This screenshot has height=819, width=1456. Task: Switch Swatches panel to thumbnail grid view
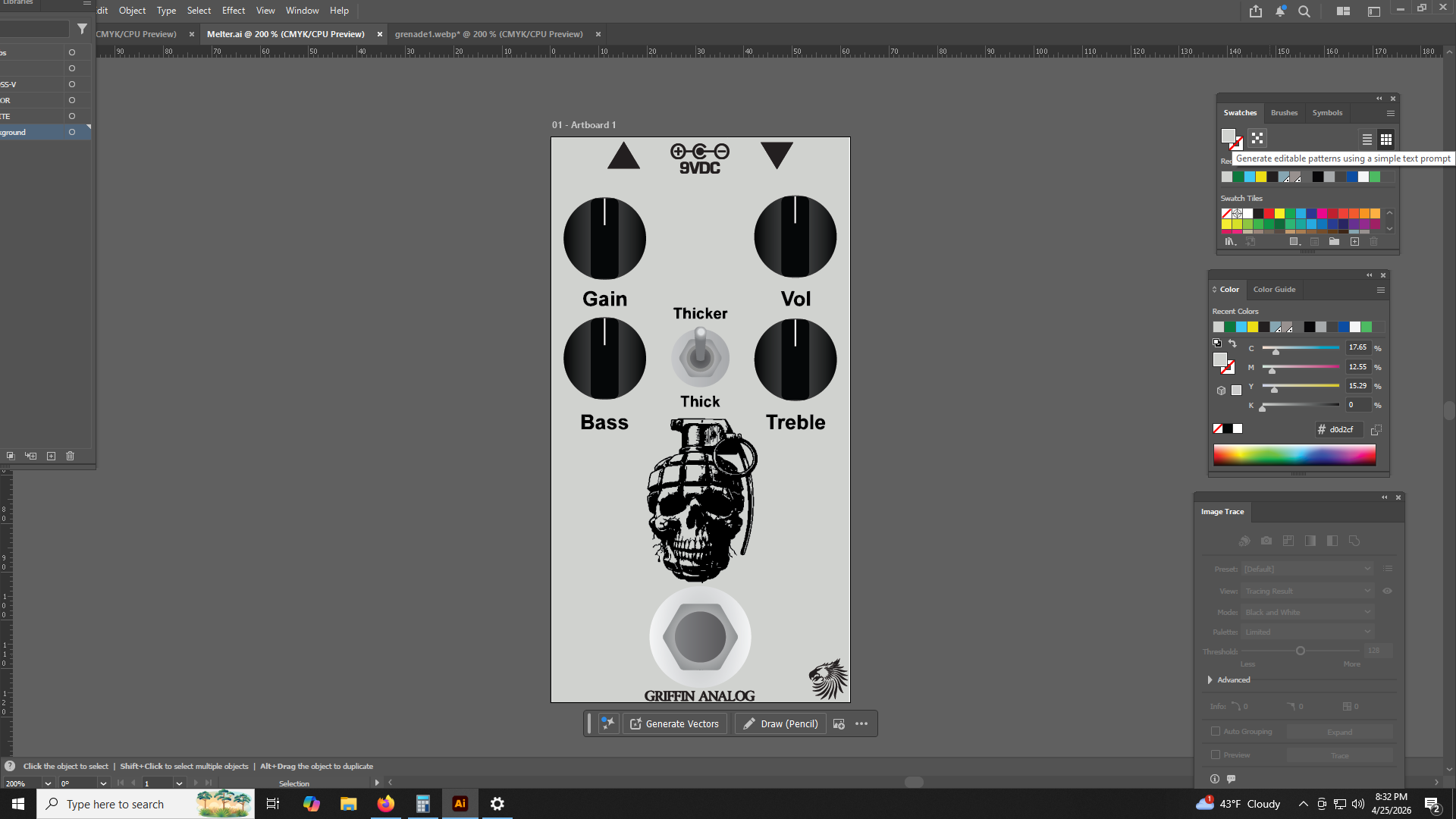1386,140
